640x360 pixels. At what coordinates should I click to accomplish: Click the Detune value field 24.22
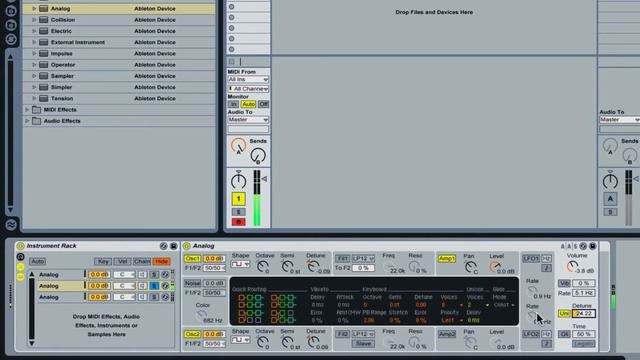[x=584, y=313]
